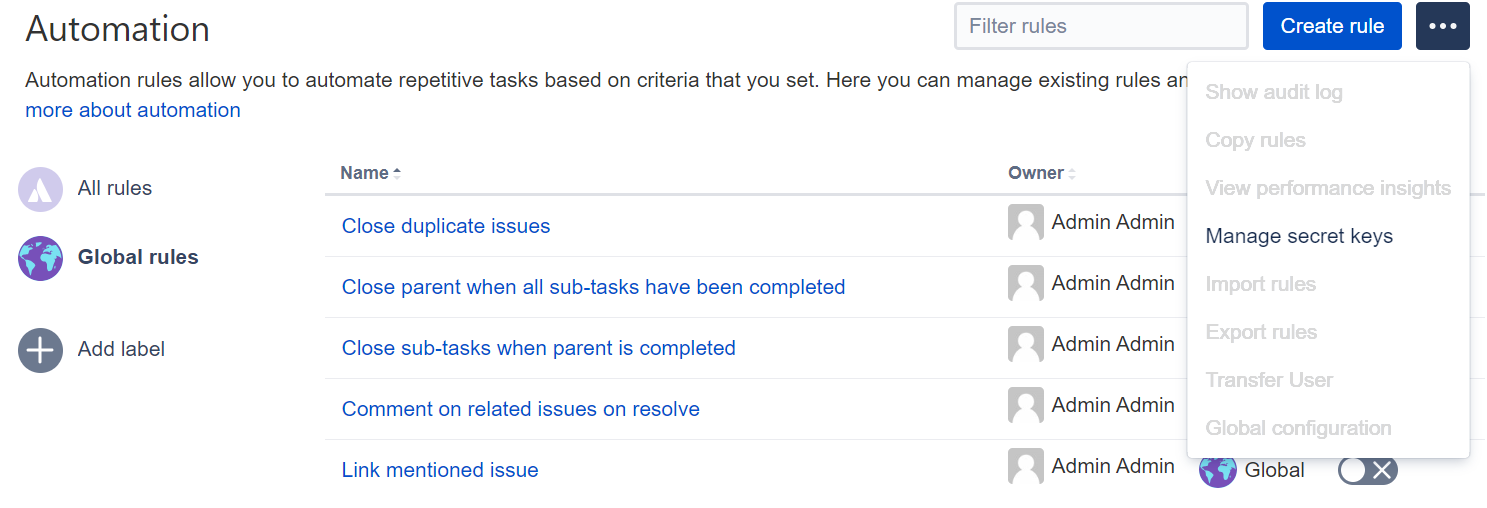The width and height of the screenshot is (1487, 508).
Task: Click into the Filter rules search field
Action: click(1100, 26)
